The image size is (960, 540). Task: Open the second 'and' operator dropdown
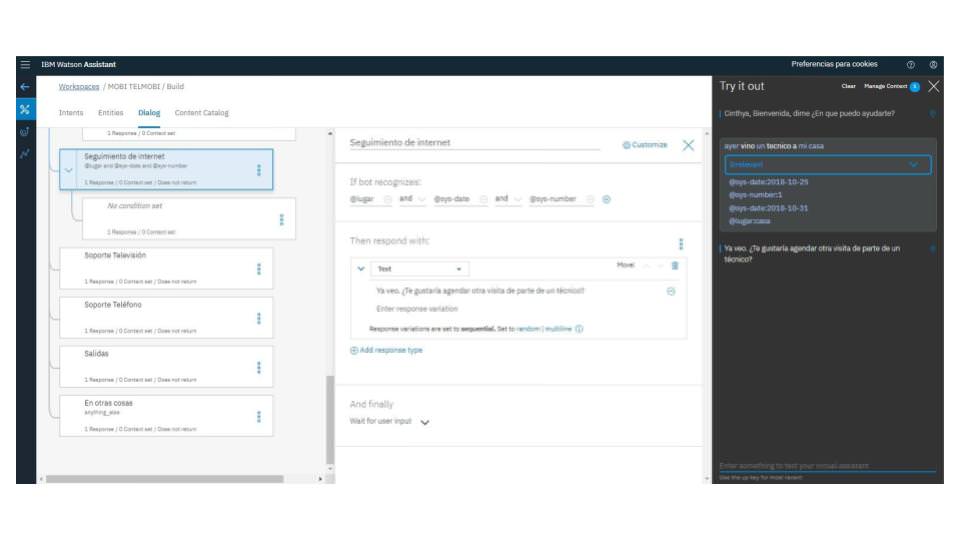coord(508,199)
